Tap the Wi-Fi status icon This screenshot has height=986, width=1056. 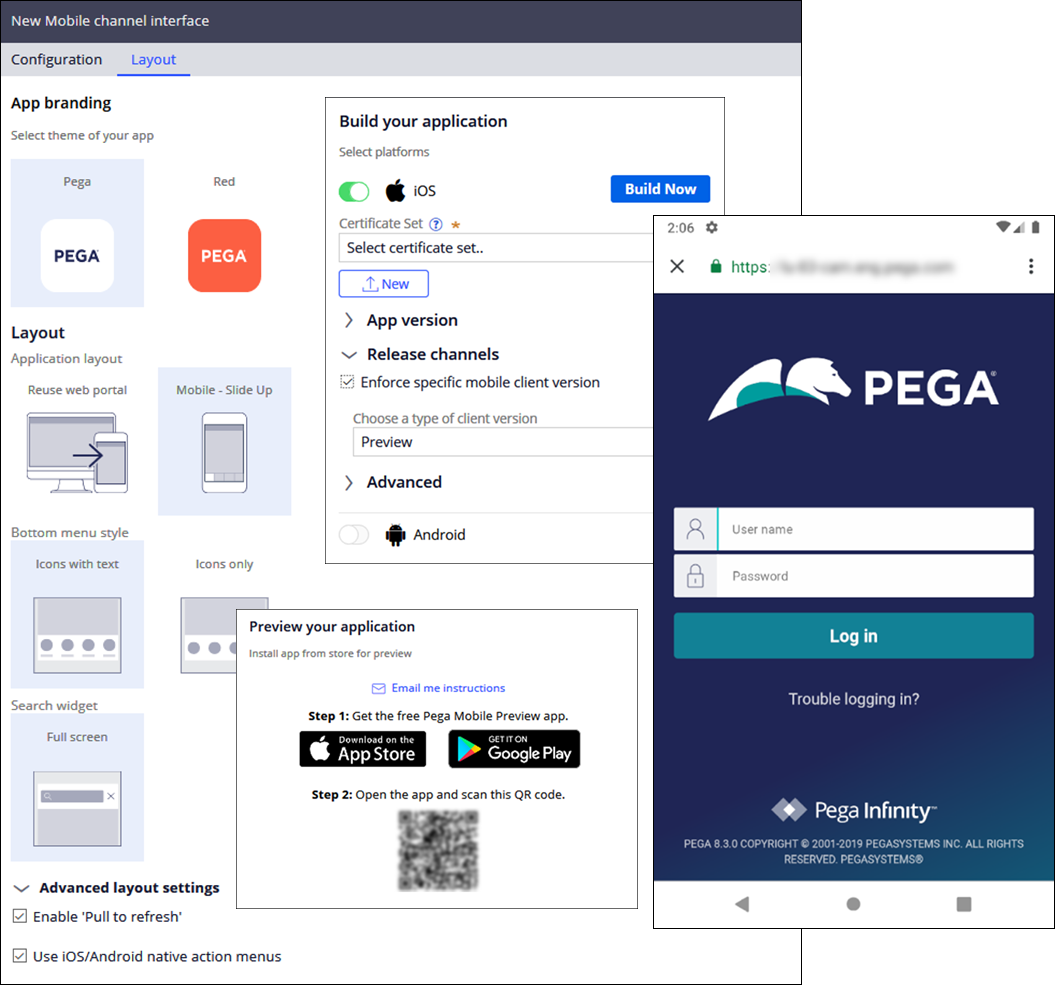[x=1003, y=226]
